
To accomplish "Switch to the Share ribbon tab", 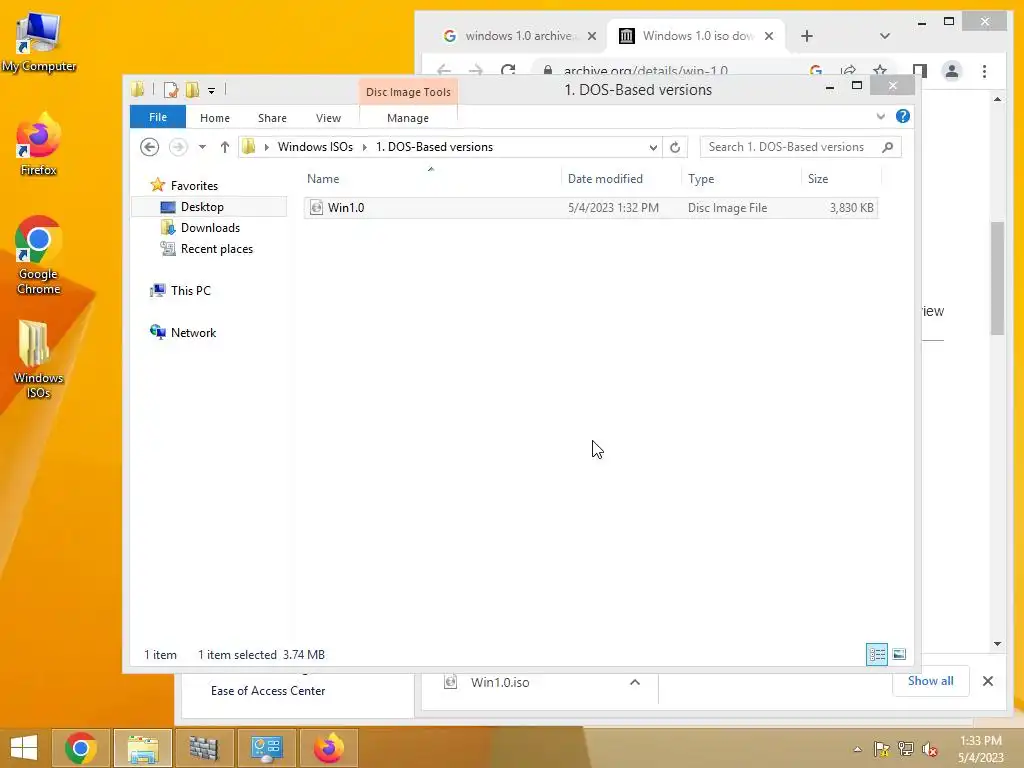I will point(272,118).
